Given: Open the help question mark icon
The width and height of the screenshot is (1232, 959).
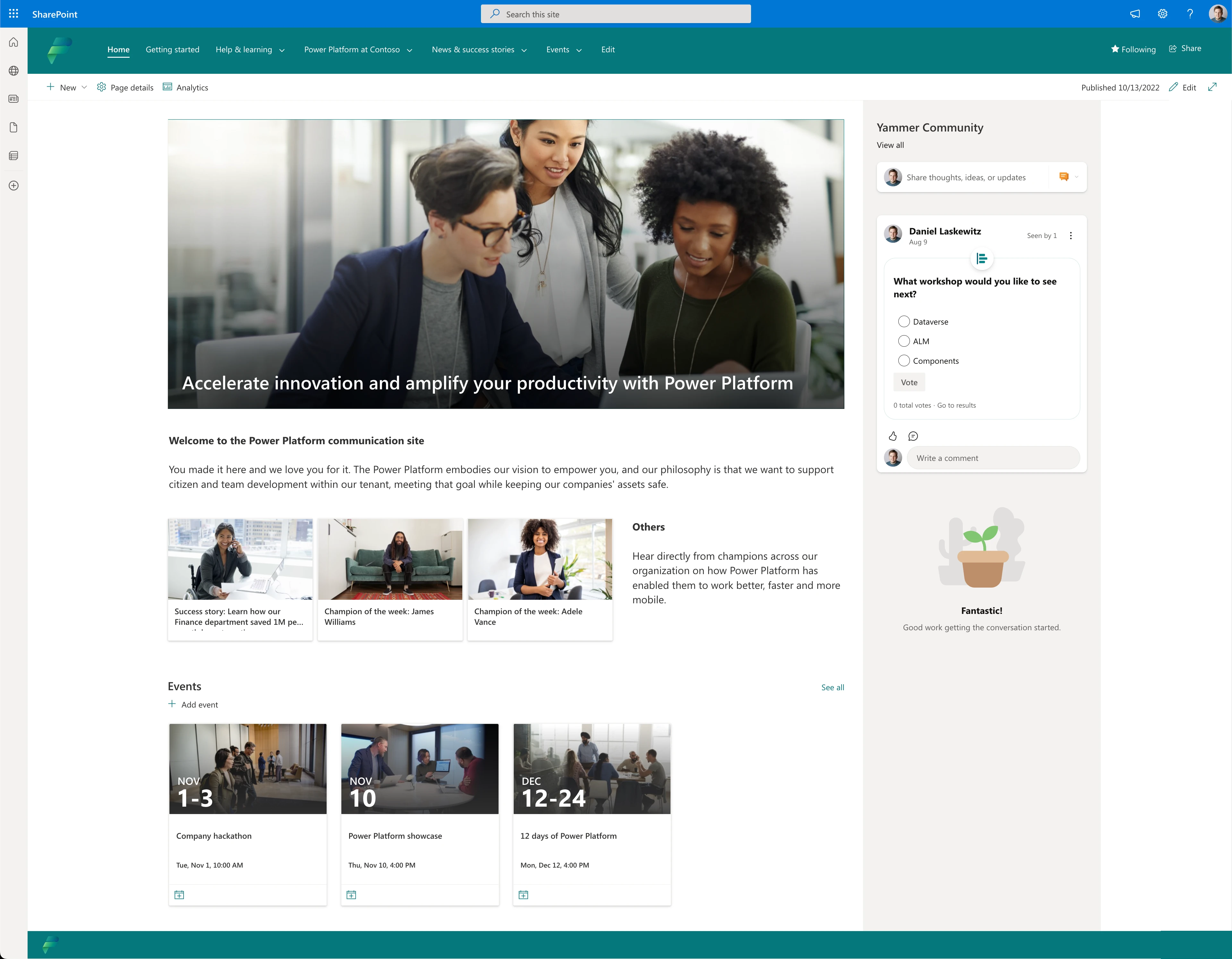Looking at the screenshot, I should (1190, 13).
